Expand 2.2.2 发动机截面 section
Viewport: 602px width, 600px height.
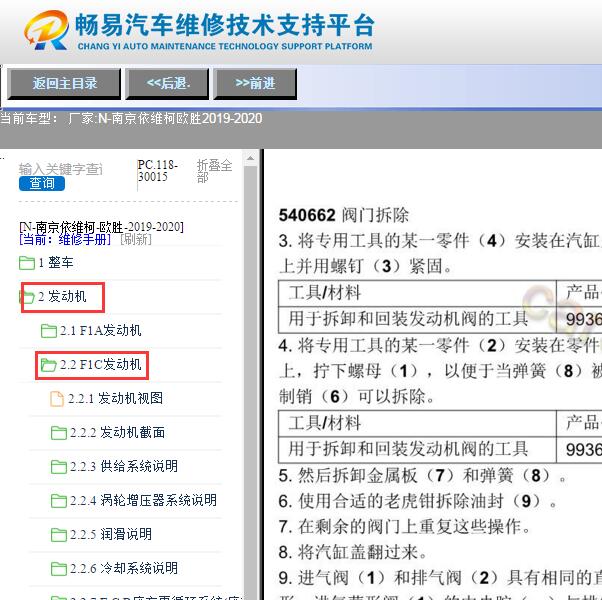(x=117, y=433)
